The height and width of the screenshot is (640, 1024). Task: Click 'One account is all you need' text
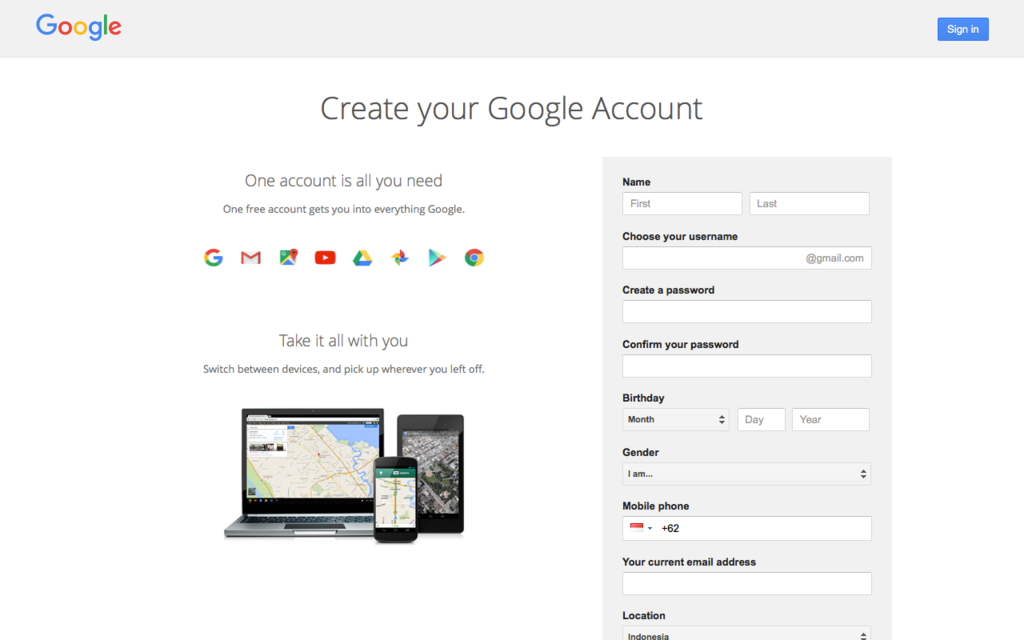pos(344,181)
